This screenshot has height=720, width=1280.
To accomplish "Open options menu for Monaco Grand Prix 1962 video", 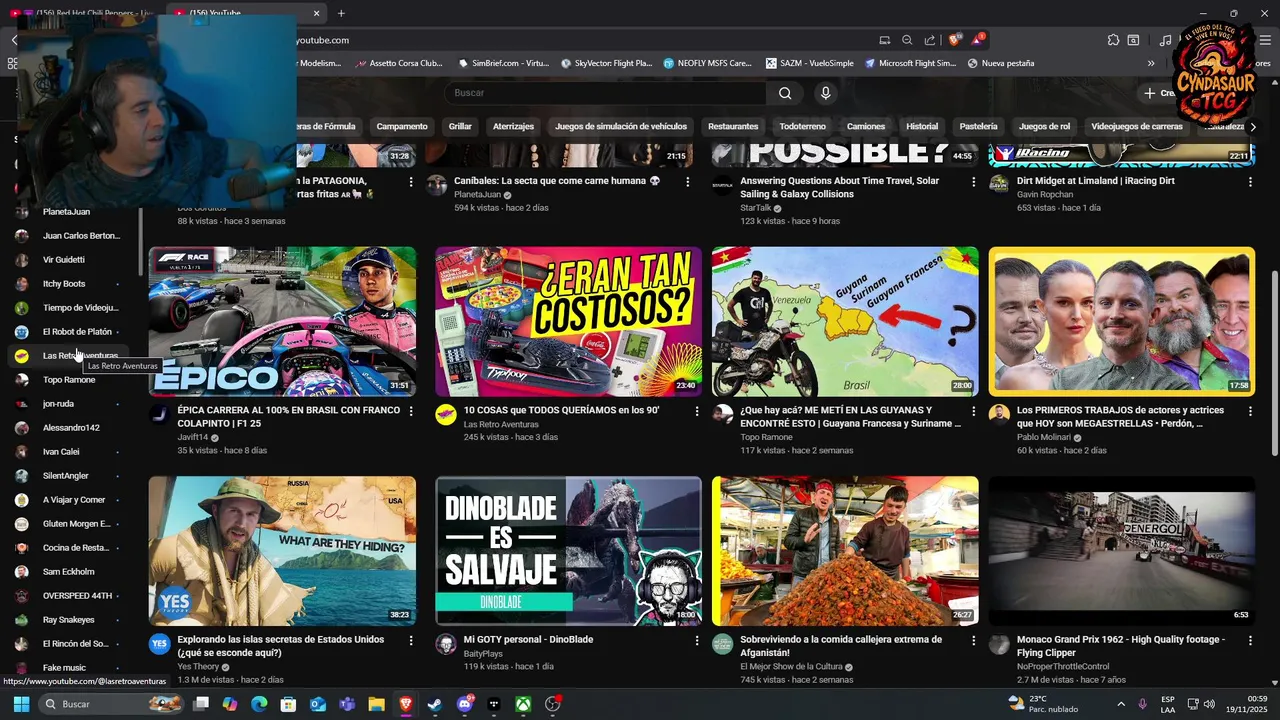I will point(1250,640).
